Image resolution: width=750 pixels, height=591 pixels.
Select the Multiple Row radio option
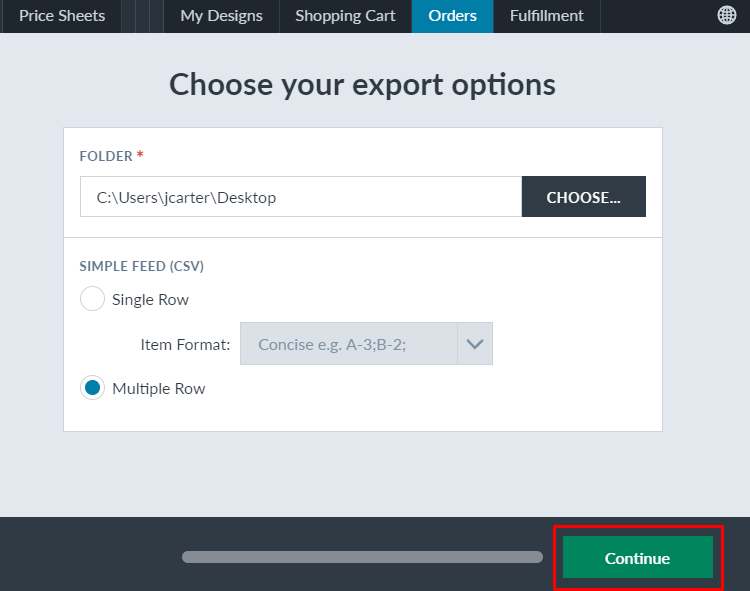(92, 388)
